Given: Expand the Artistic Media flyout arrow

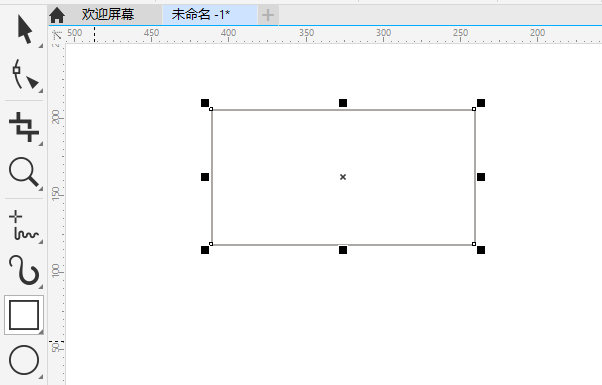Looking at the screenshot, I should 40,287.
